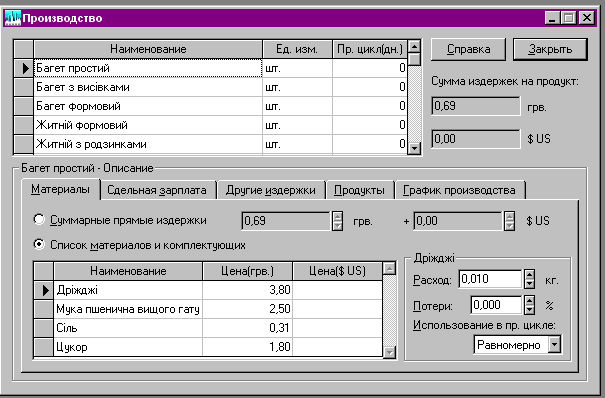Click row selector beside Цукор
The image size is (605, 398).
pos(44,347)
